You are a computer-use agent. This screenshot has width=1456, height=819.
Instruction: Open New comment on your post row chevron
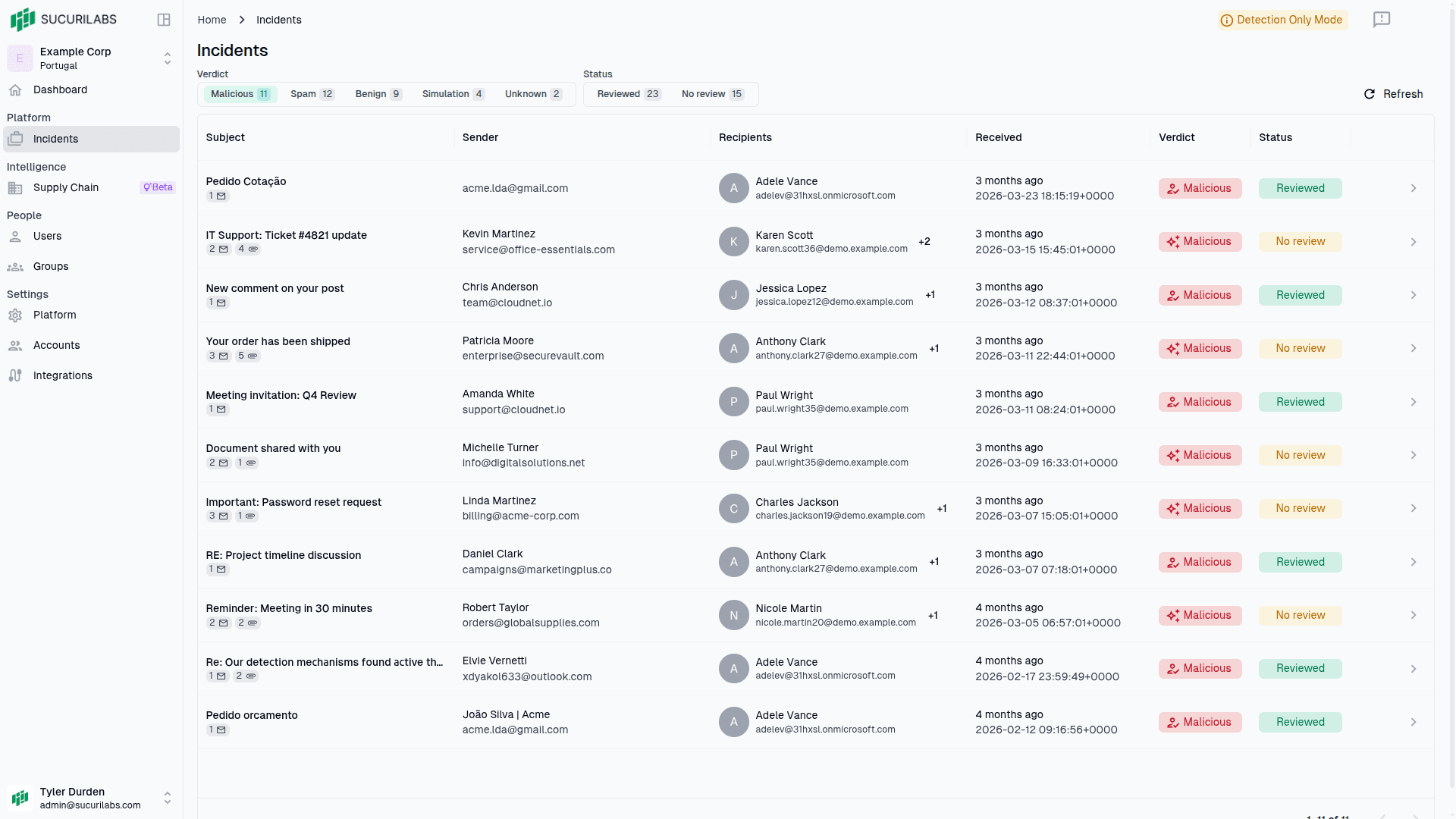[1414, 295]
